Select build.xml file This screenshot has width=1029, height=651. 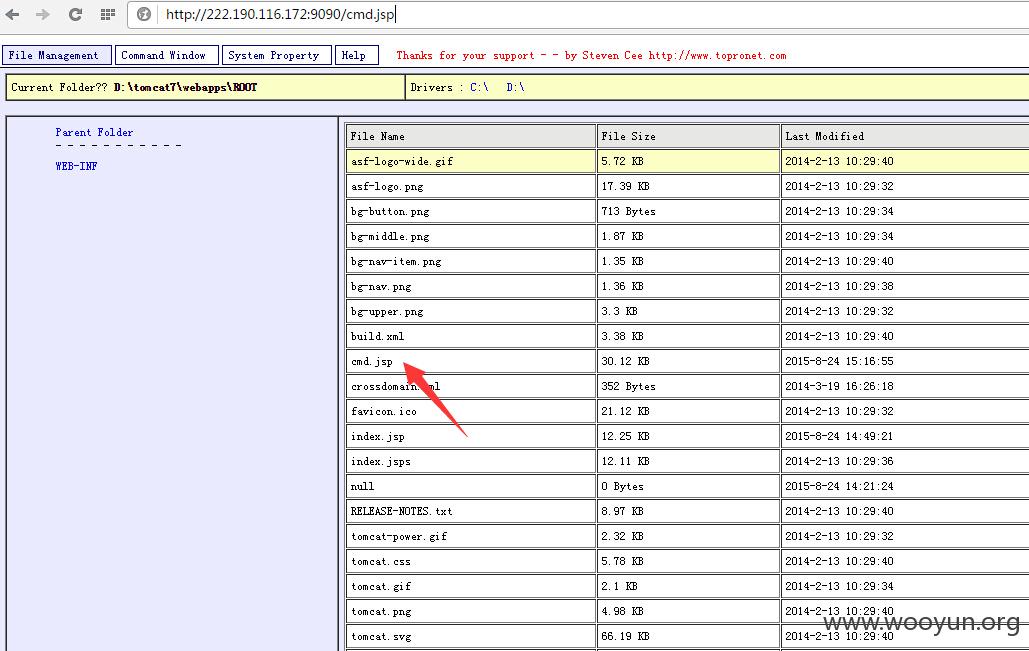pyautogui.click(x=377, y=336)
